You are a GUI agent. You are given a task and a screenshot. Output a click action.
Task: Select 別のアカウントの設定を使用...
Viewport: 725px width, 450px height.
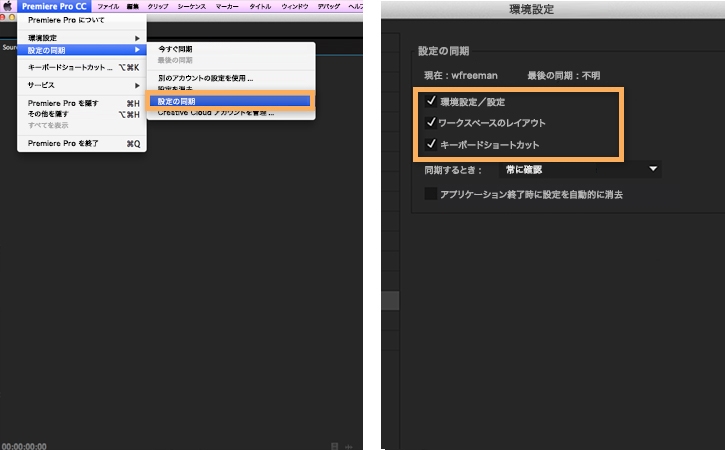pyautogui.click(x=231, y=78)
